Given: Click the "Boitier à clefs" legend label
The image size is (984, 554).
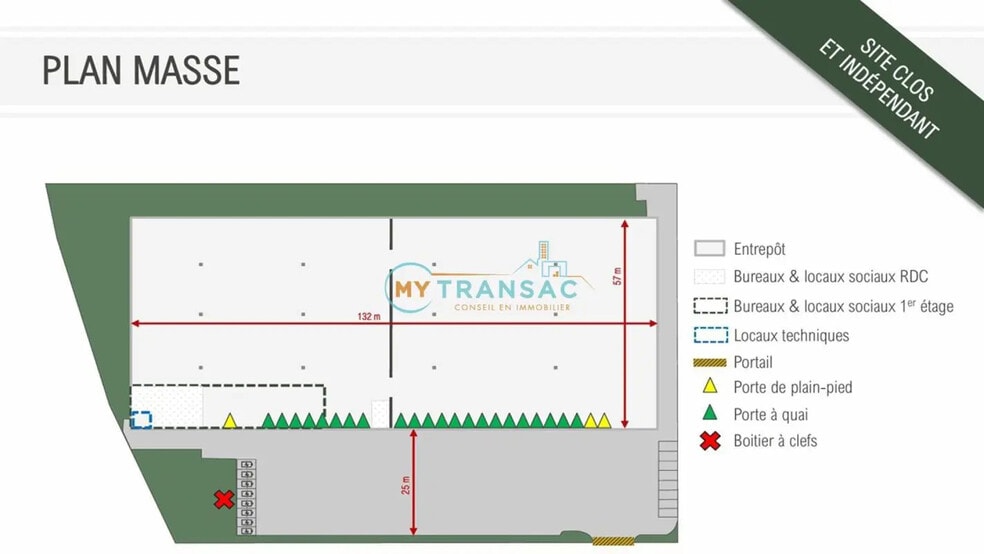Looking at the screenshot, I should click(x=775, y=440).
